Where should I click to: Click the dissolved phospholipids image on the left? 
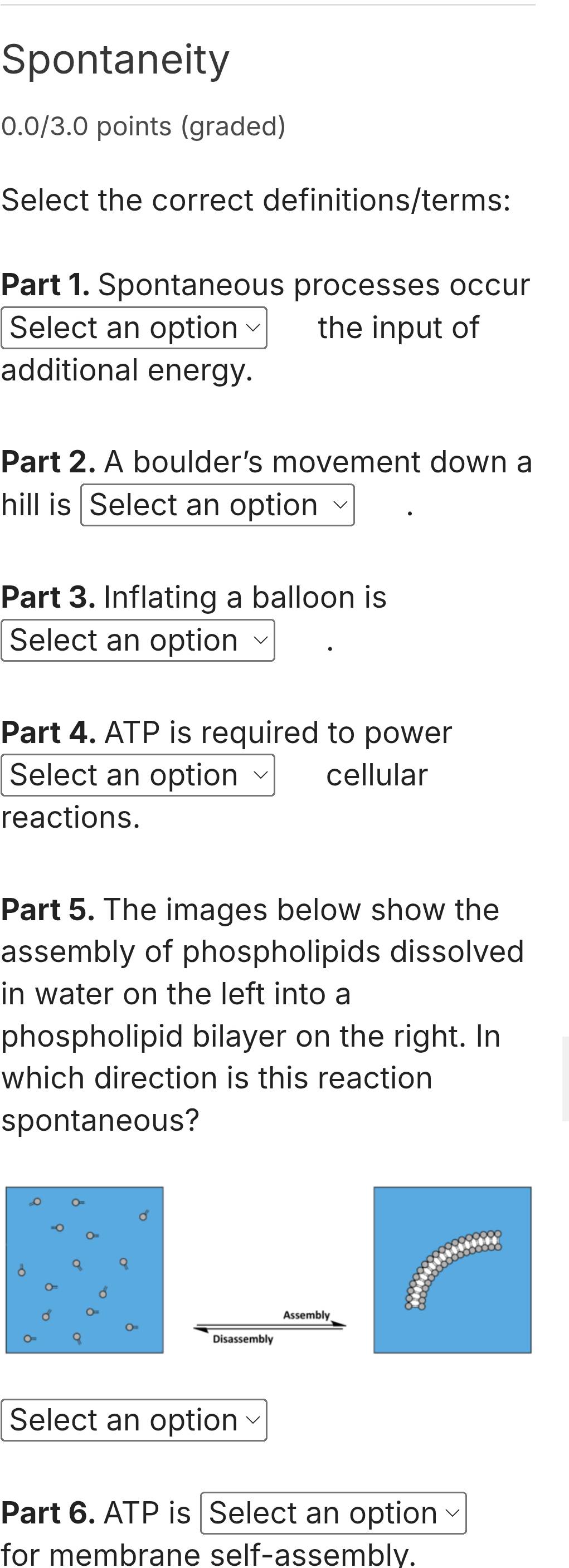85,1270
